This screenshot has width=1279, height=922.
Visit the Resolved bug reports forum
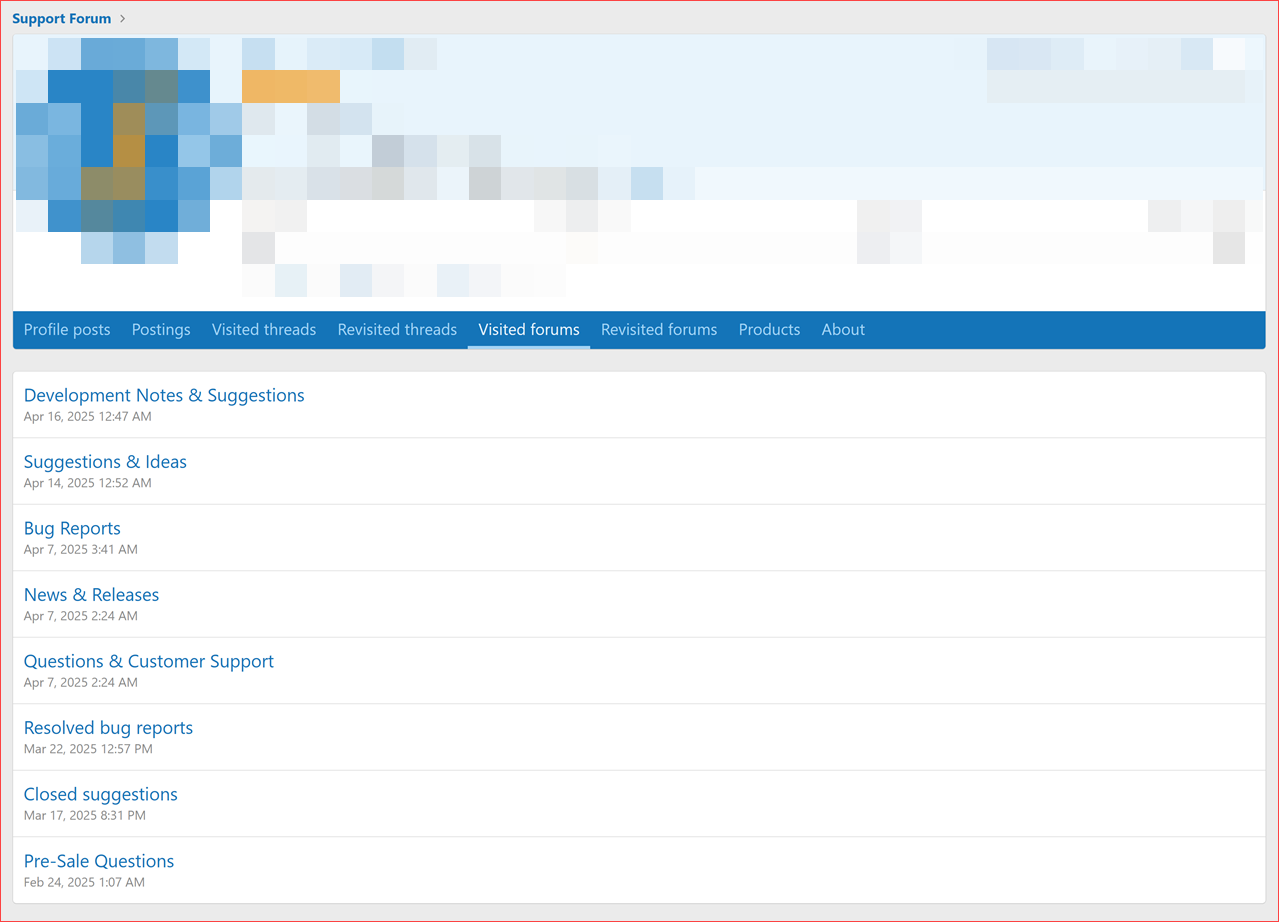pyautogui.click(x=107, y=728)
